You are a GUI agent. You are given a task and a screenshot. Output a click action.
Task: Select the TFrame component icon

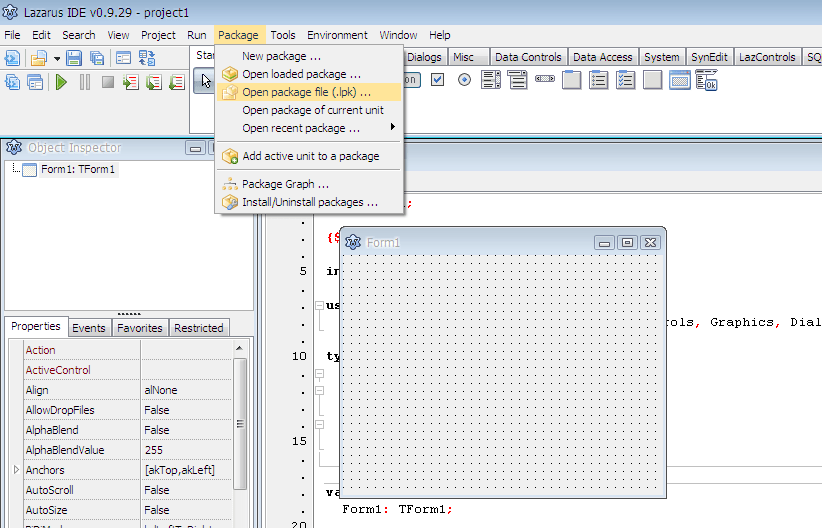coord(679,80)
